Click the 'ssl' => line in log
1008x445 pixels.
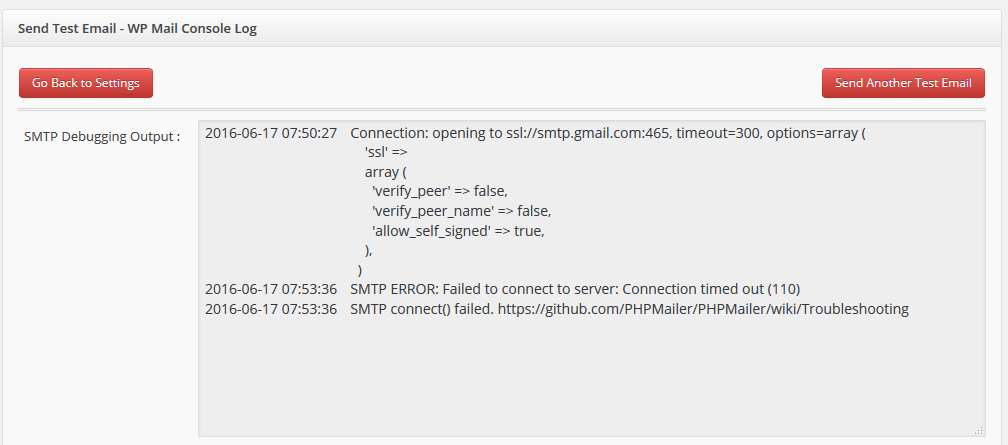(386, 152)
